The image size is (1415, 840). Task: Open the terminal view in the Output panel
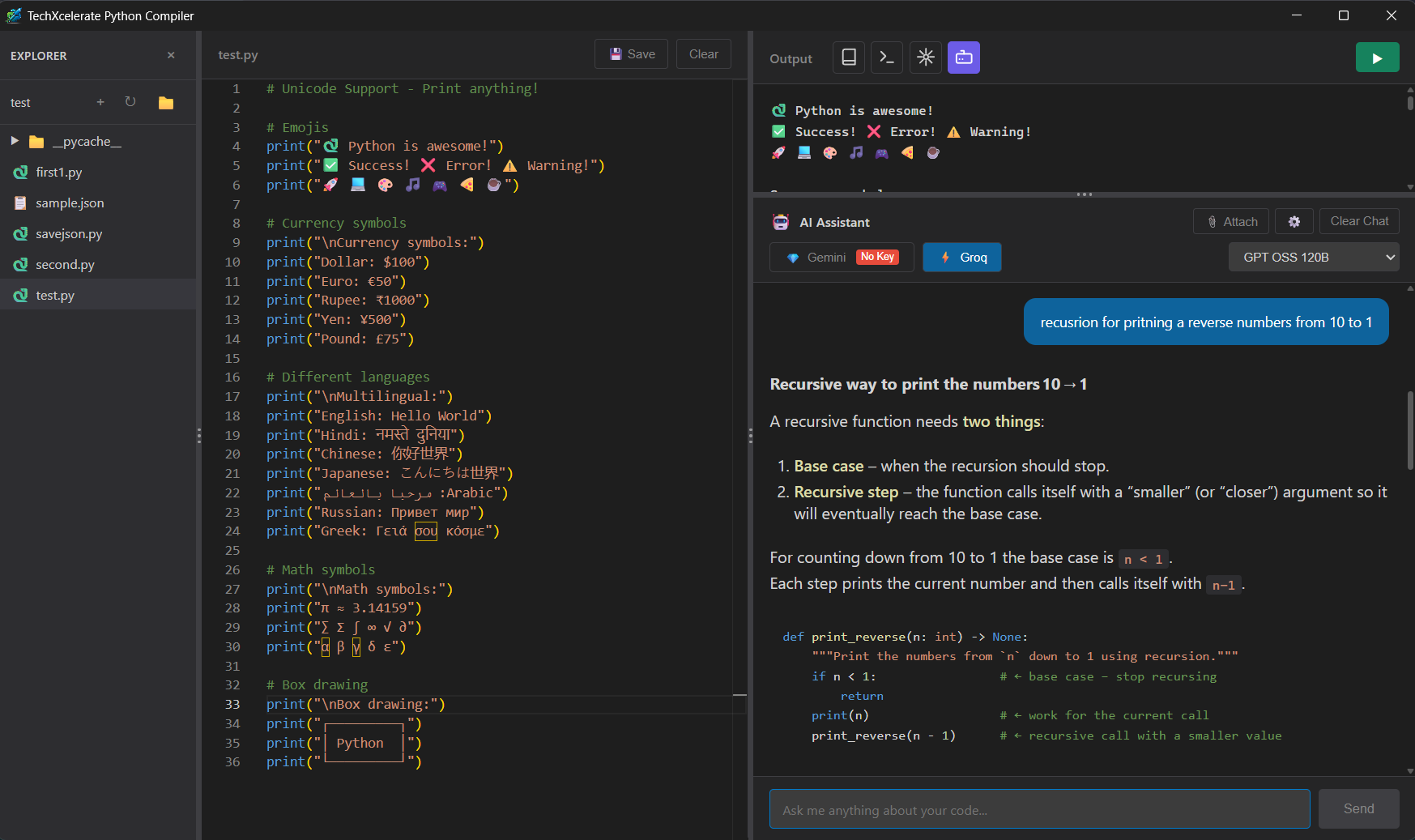(886, 57)
